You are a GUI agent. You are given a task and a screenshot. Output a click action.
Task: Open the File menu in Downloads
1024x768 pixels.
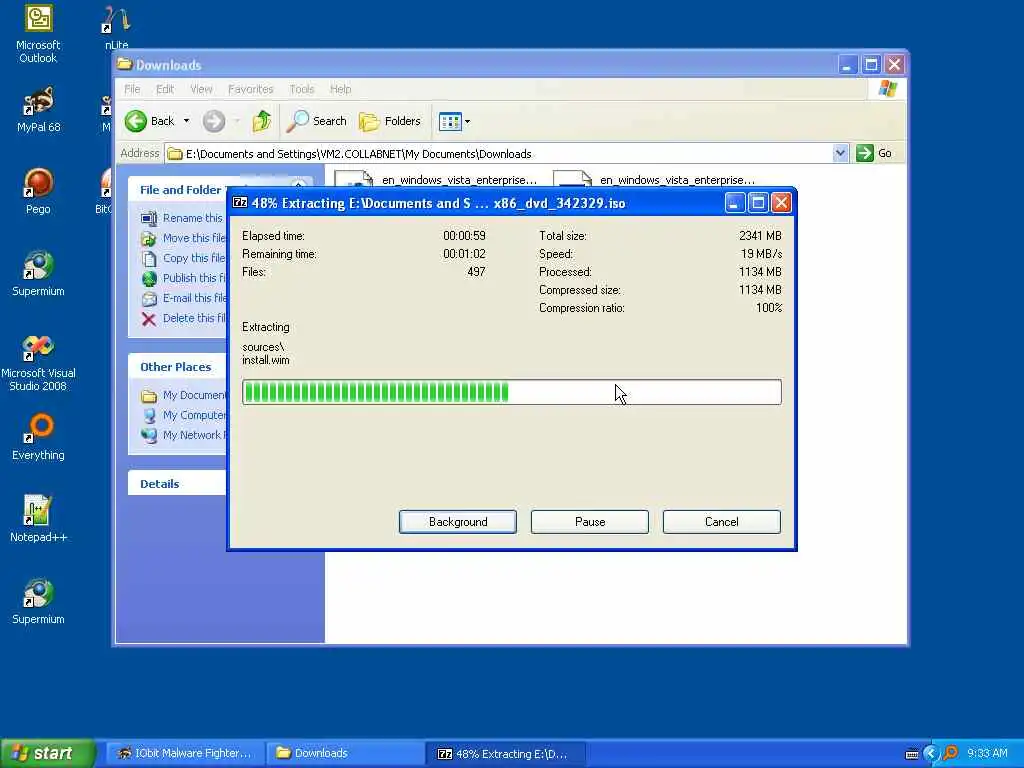coord(132,89)
